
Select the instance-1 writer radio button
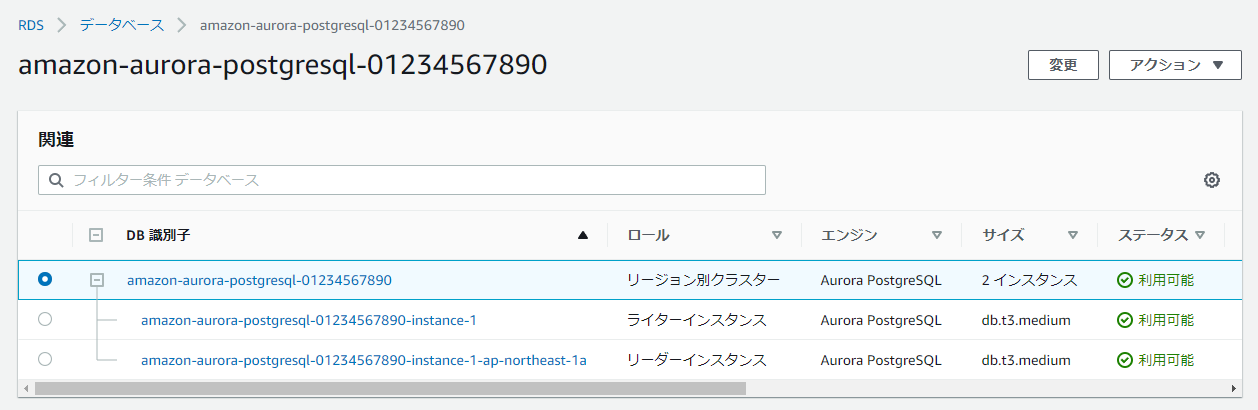click(45, 319)
